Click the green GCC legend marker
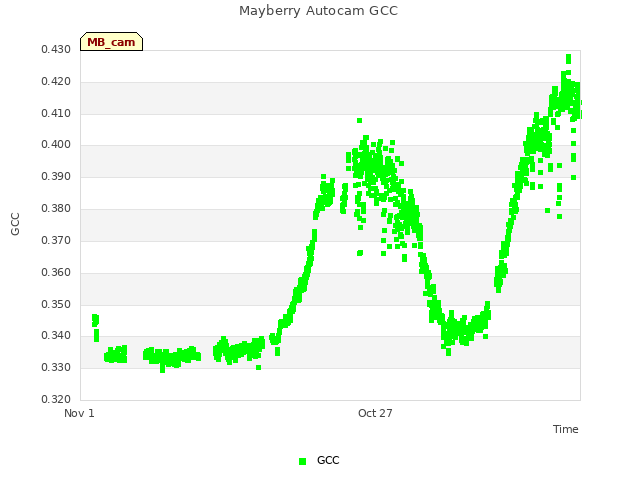640x480 pixels. [x=302, y=461]
